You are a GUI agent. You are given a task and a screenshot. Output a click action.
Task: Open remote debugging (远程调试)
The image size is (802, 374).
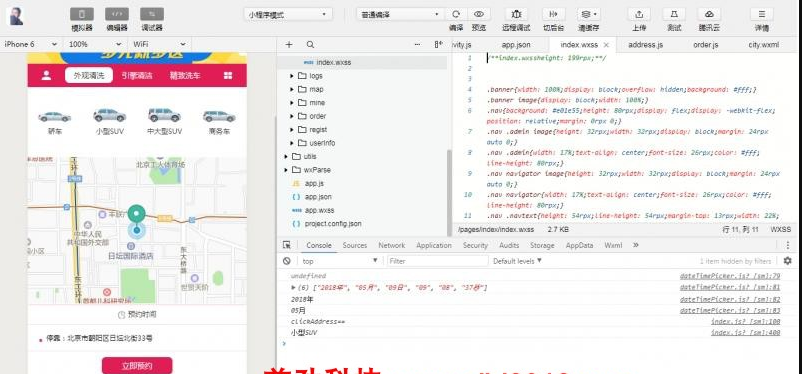(x=516, y=14)
